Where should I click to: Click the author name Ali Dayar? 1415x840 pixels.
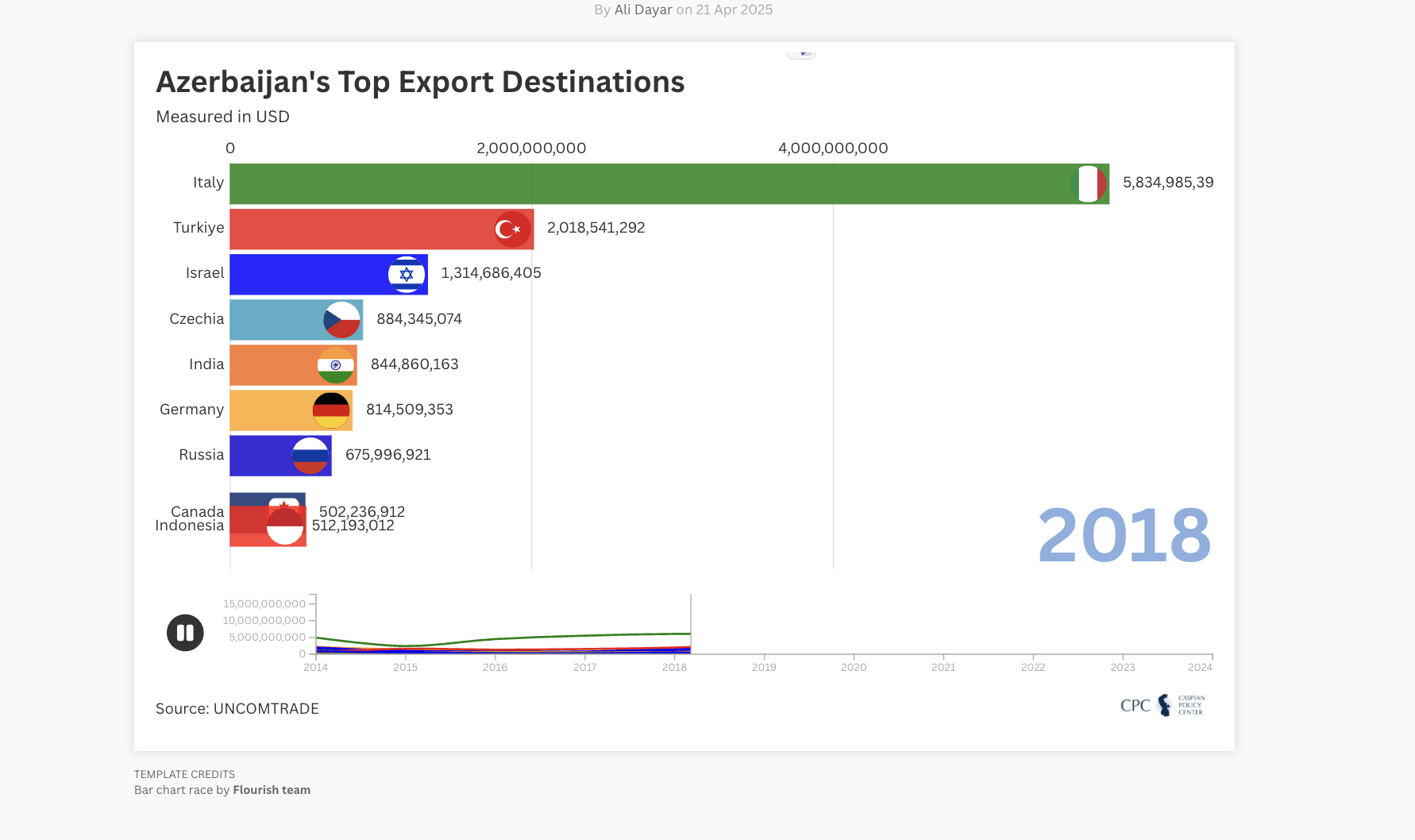click(x=643, y=10)
